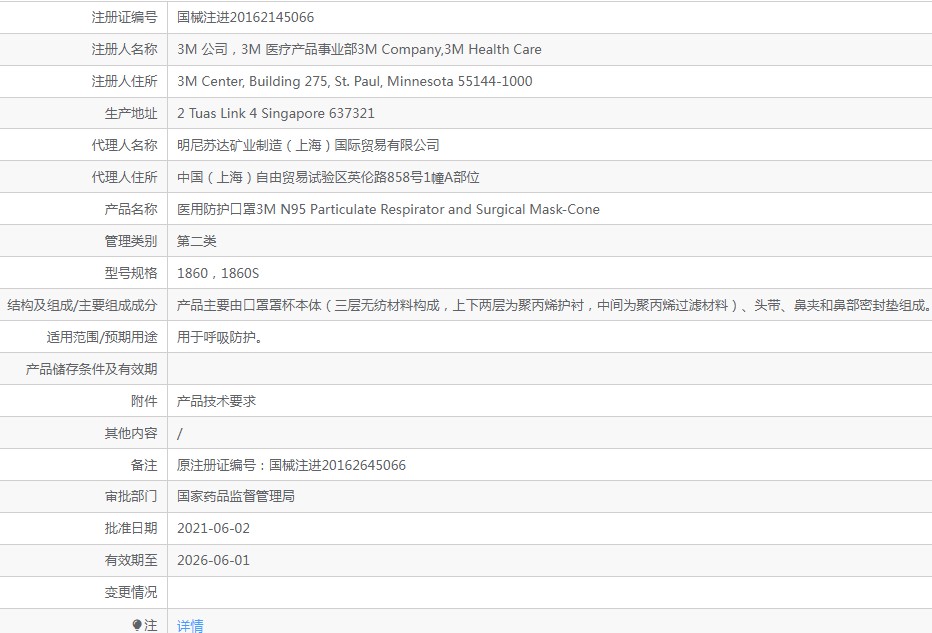Click the 批准日期 label
Image resolution: width=932 pixels, height=633 pixels.
point(131,528)
